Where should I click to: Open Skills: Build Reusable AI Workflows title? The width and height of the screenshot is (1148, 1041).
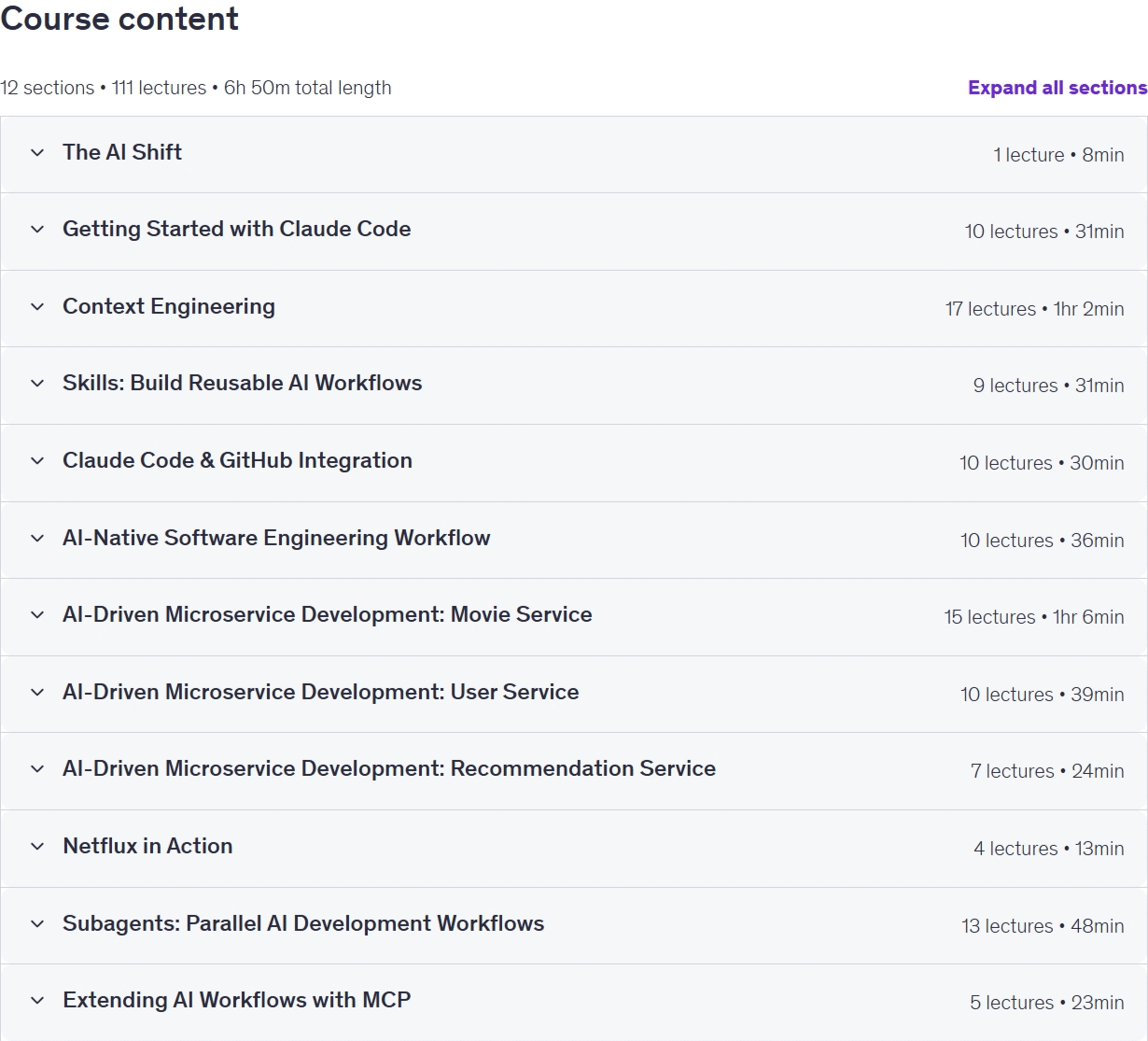tap(243, 384)
